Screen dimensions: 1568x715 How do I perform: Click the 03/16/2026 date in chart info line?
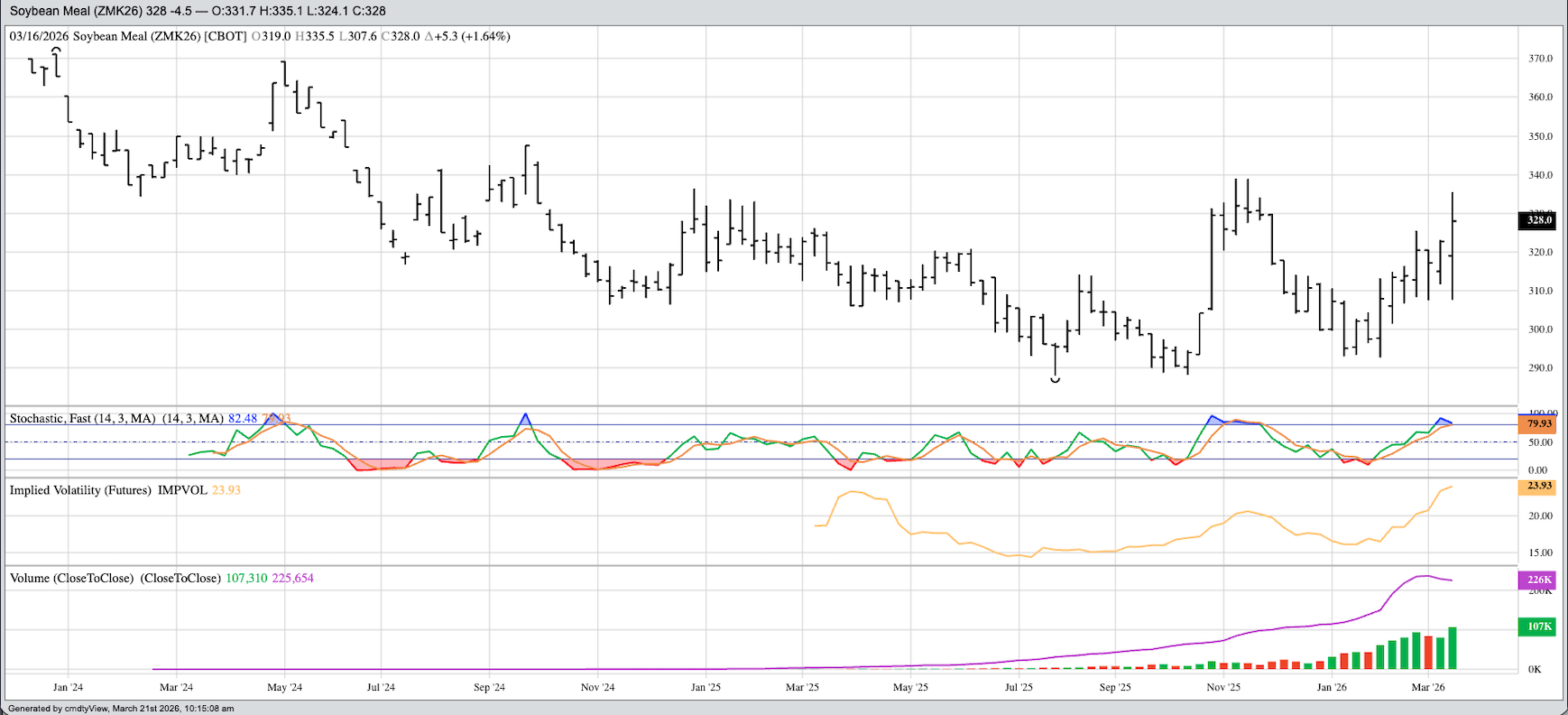coord(39,36)
